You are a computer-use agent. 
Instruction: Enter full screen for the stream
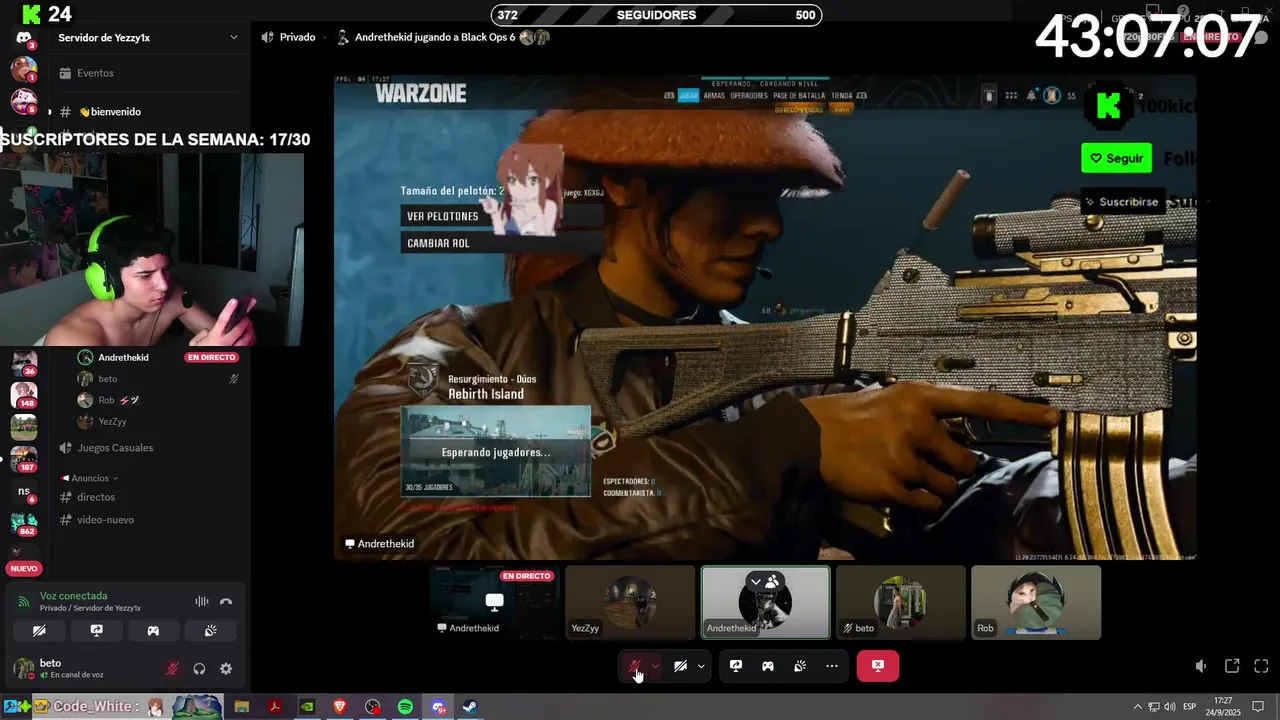click(1261, 666)
